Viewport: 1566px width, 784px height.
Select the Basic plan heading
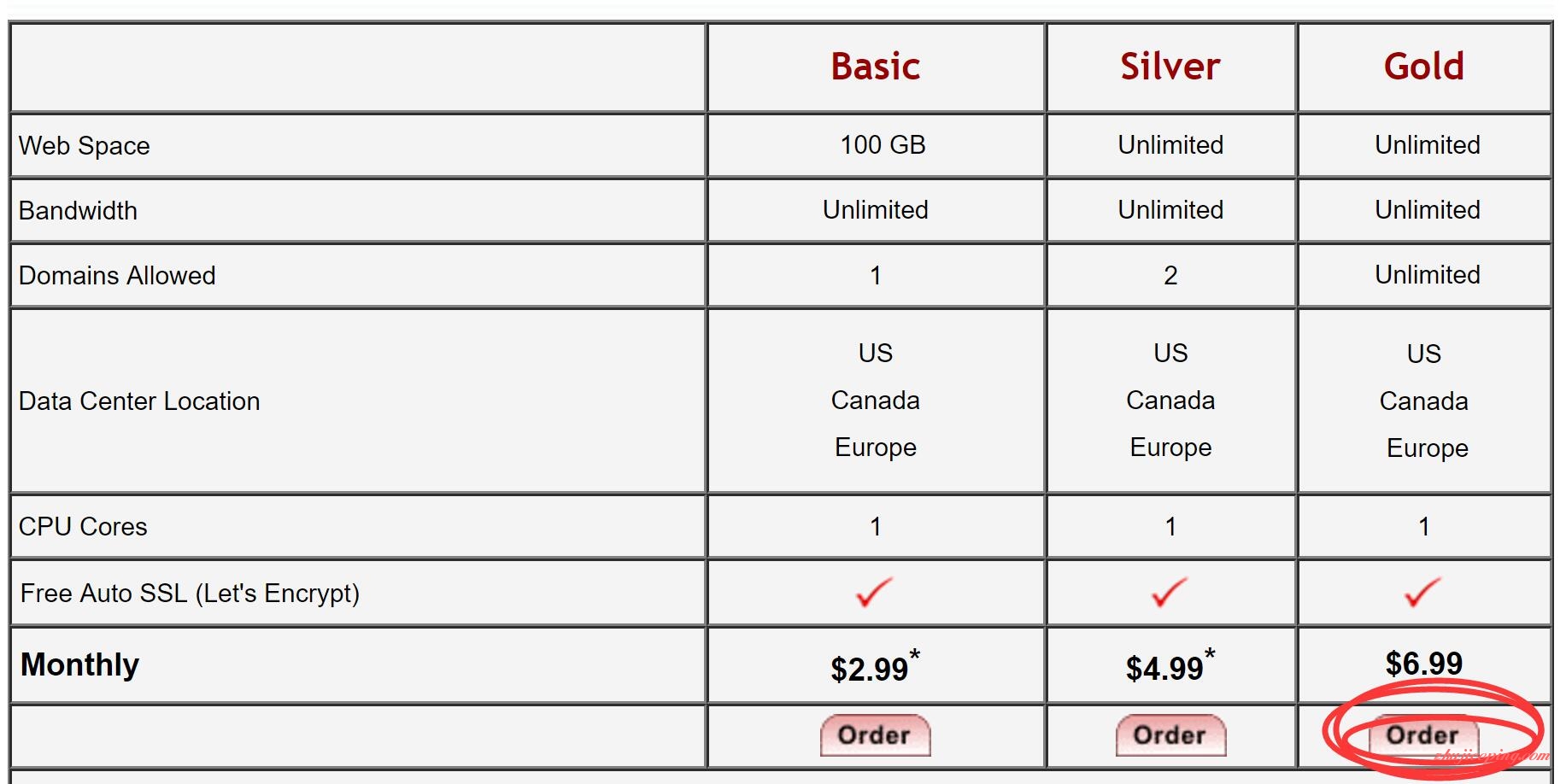[x=876, y=67]
